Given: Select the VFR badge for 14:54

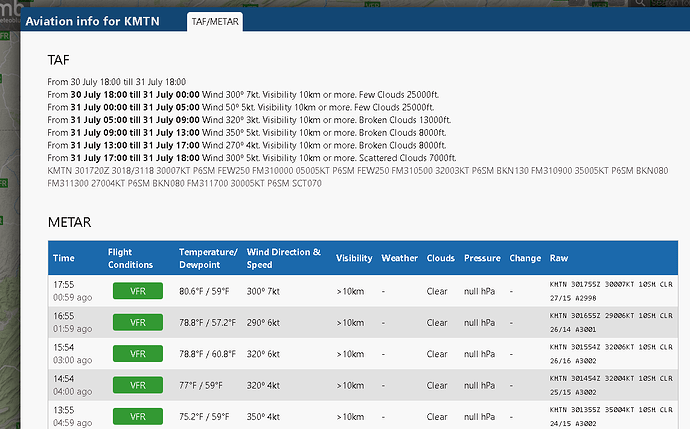Looking at the screenshot, I should [x=138, y=385].
